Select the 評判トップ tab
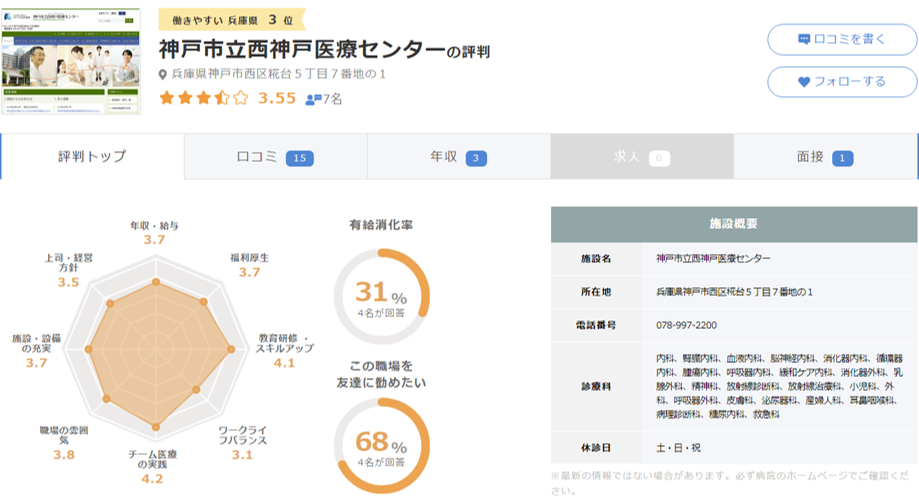Viewport: 919px width, 499px height. tap(92, 157)
